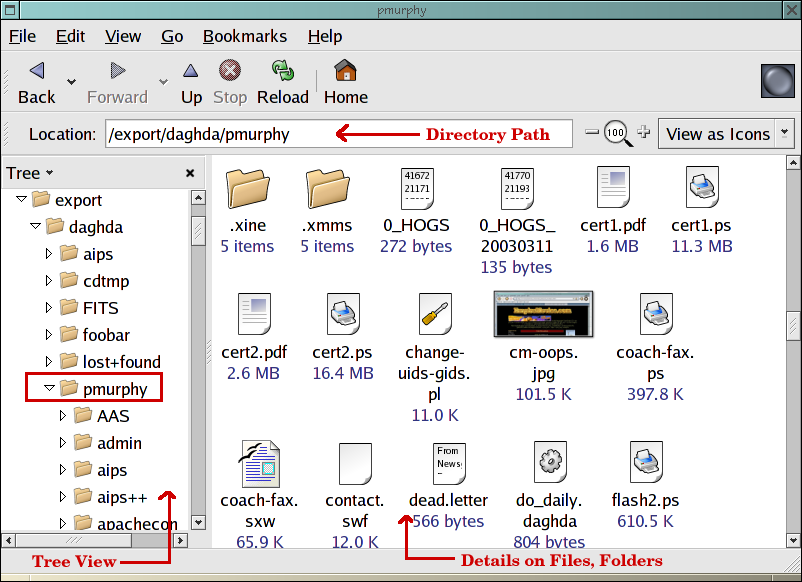This screenshot has width=802, height=582.
Task: Select the change-uids-gids.pl script icon
Action: click(435, 314)
